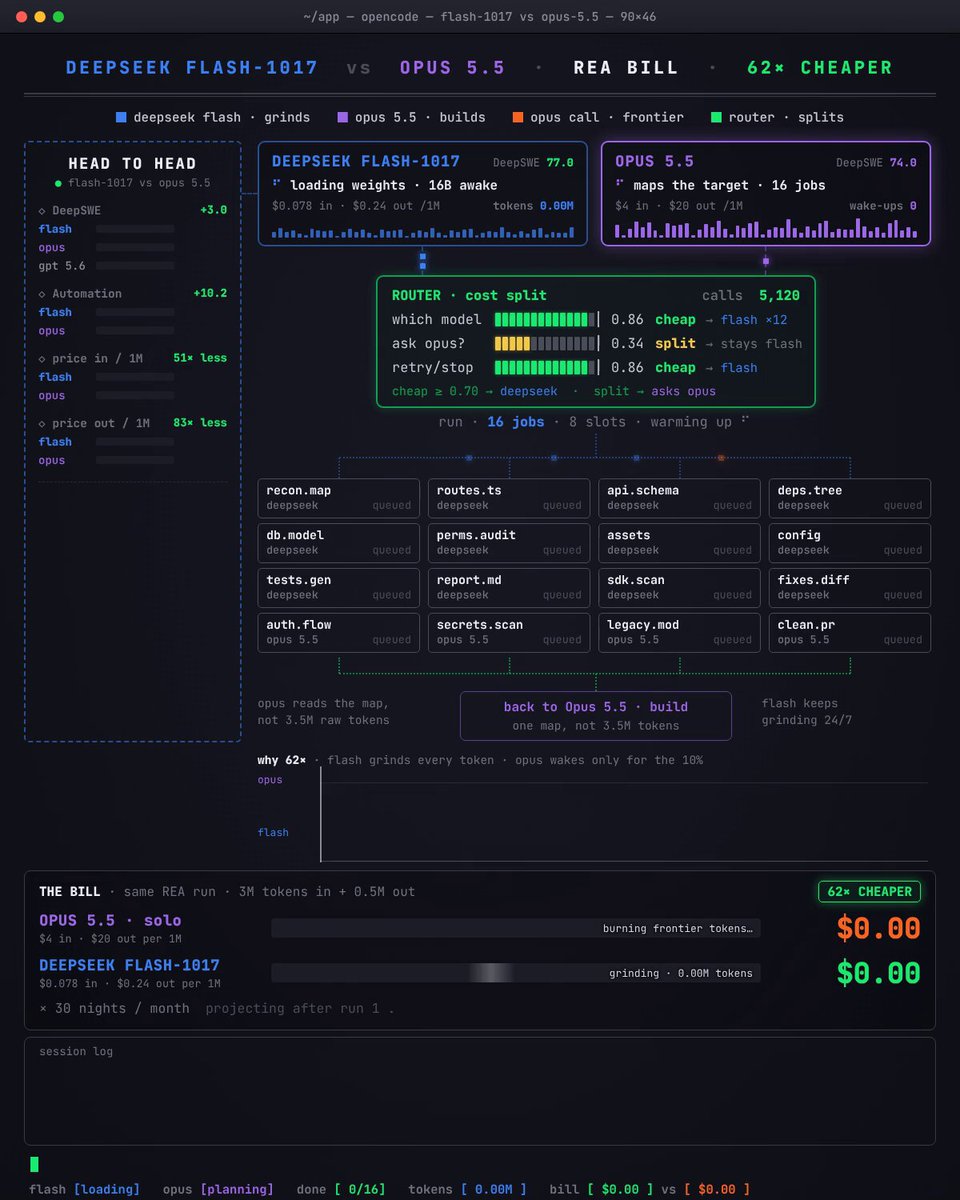Click the ask opus? yellow confidence bar
The width and height of the screenshot is (960, 1200).
[x=545, y=344]
